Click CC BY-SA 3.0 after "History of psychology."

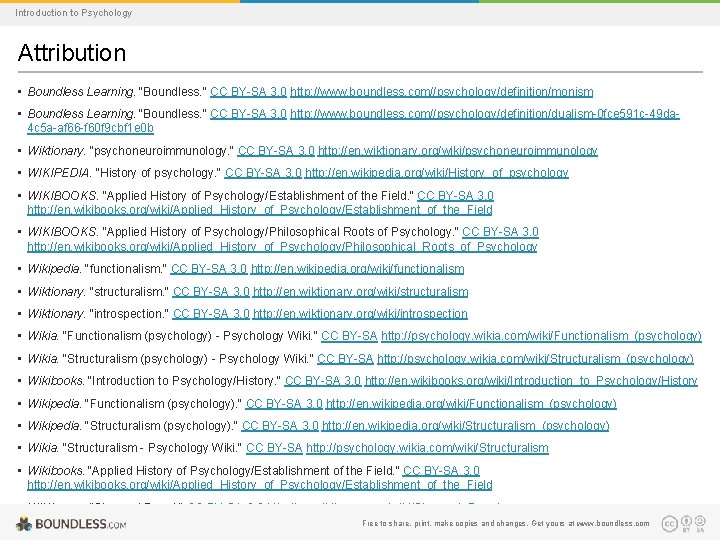point(263,173)
